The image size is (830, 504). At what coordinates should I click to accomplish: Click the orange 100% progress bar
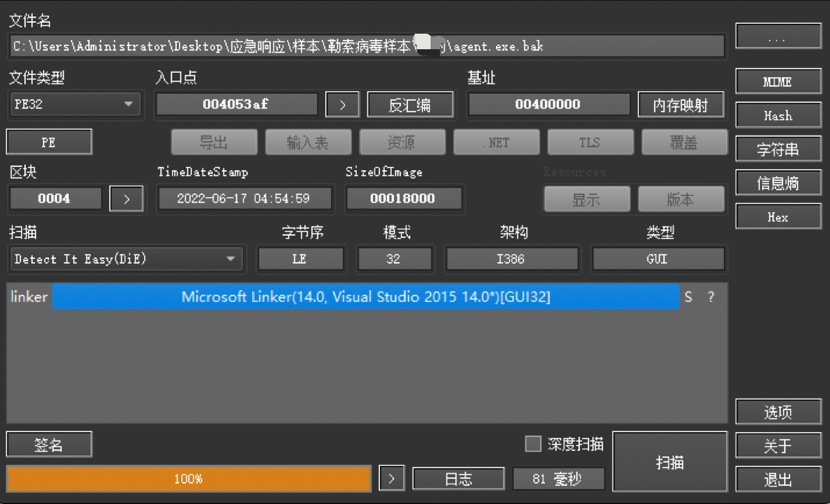pyautogui.click(x=188, y=479)
